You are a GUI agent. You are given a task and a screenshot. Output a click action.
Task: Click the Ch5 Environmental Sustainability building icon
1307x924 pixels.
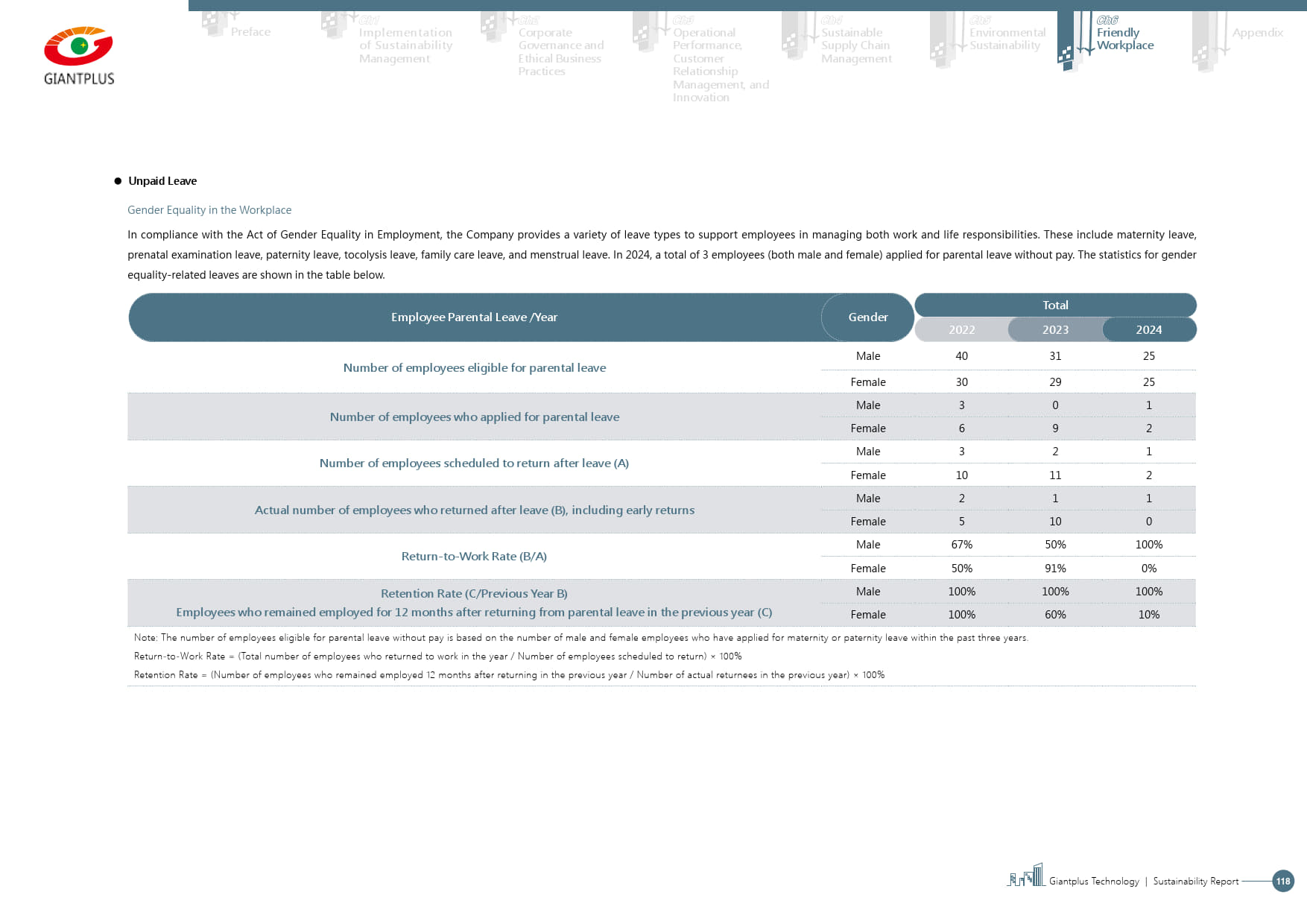pos(943,40)
